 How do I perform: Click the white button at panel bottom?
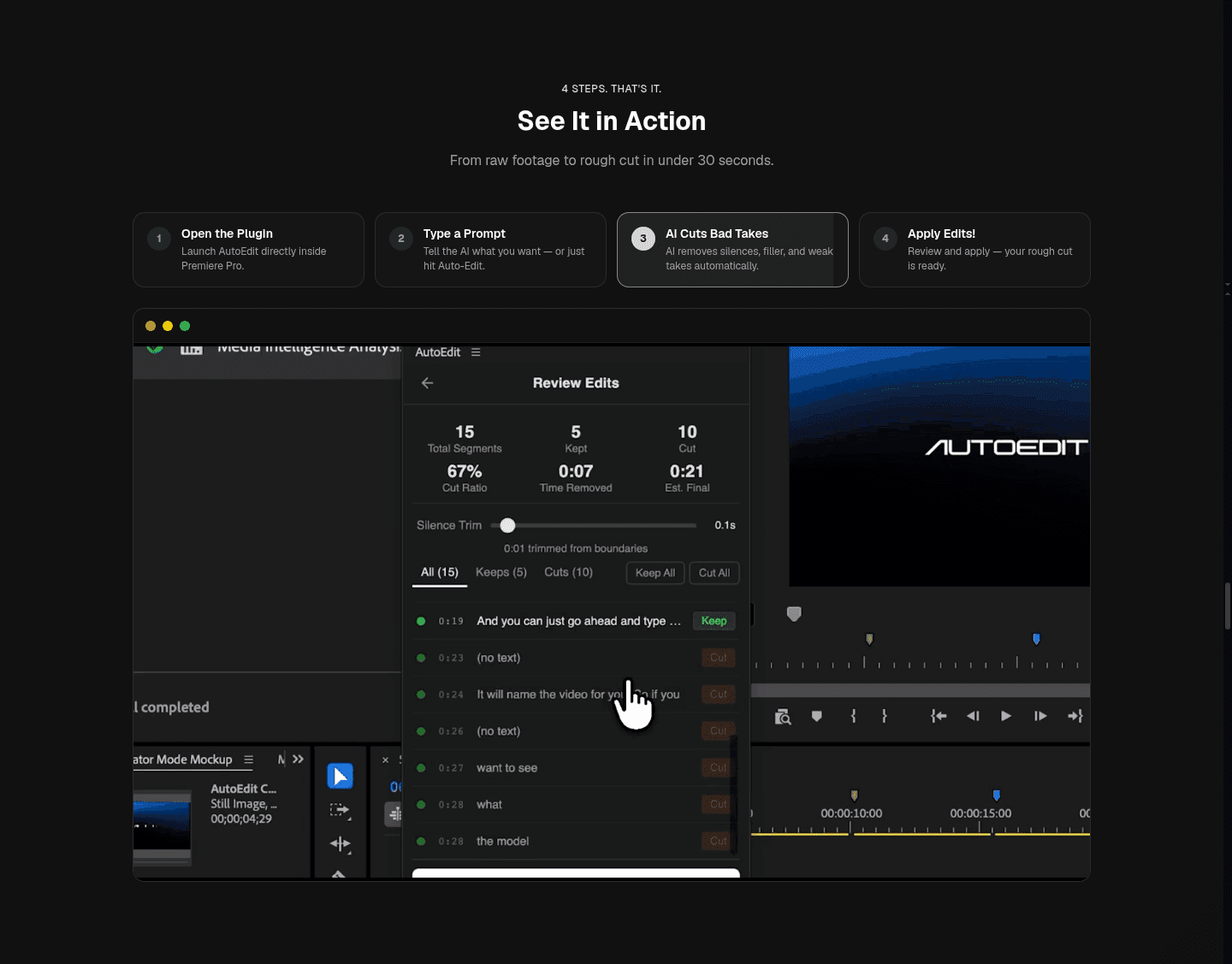(576, 872)
